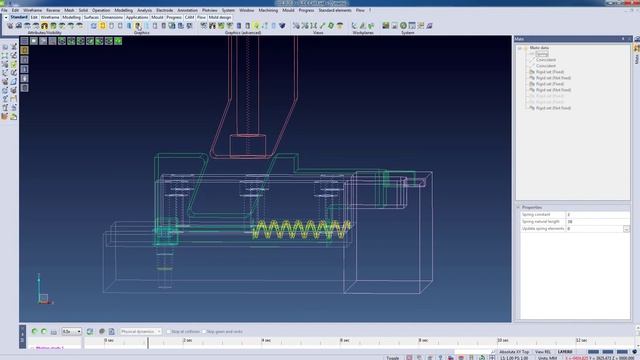Select the Motion study 1 timeline row

pos(49,348)
